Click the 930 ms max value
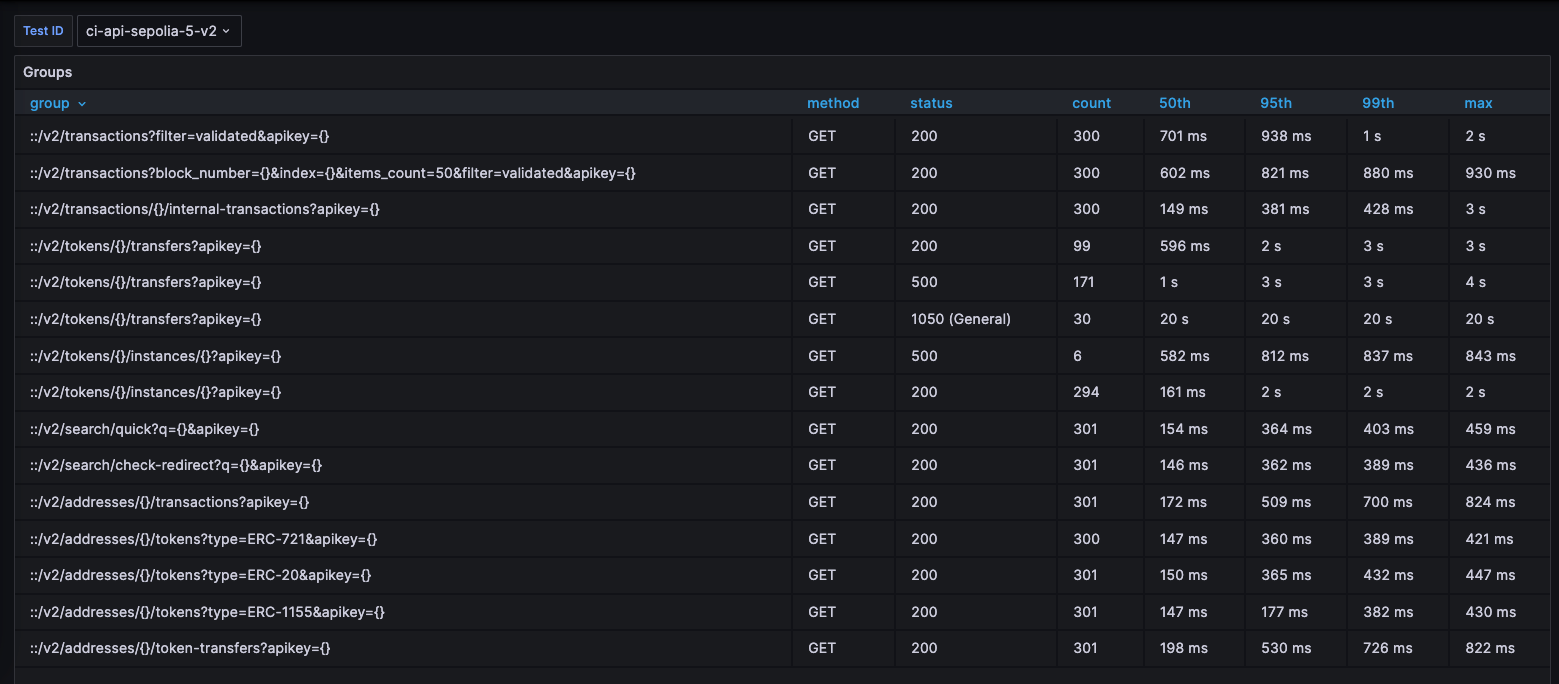 (1490, 173)
